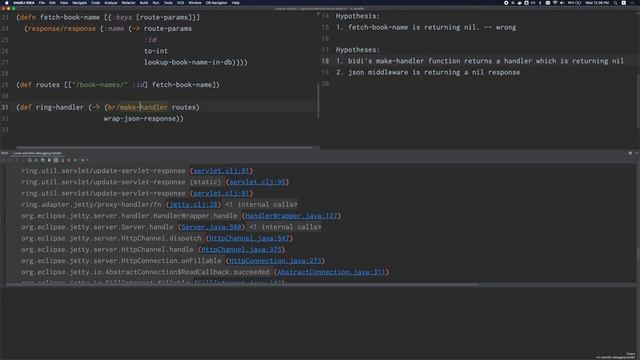Open the servlet.clj:91 link in first stack line

221,171
